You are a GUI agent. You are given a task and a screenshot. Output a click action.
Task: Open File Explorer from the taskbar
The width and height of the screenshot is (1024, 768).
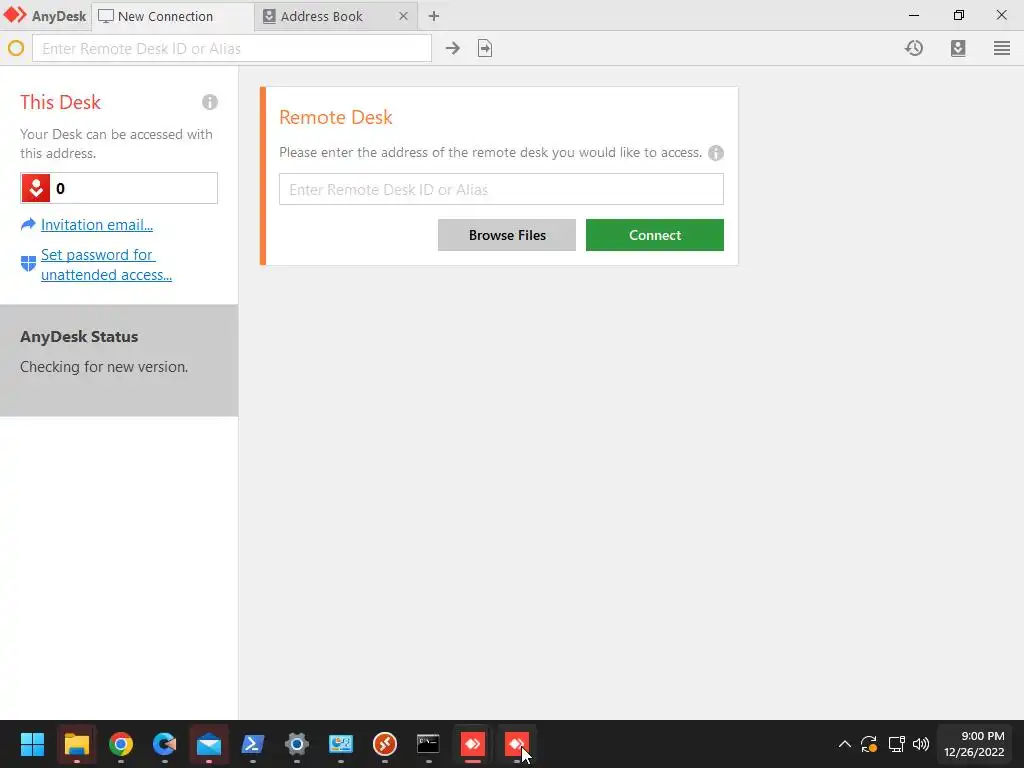click(x=76, y=744)
